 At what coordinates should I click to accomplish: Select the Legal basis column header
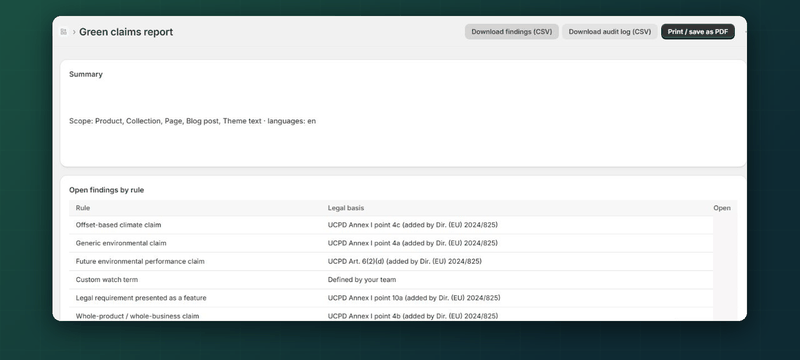point(345,208)
